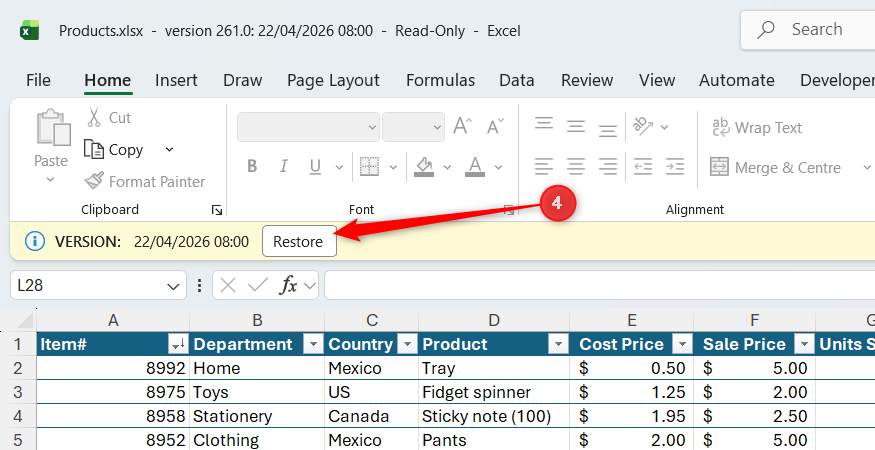This screenshot has height=450, width=875.
Task: Click Middle Align icon
Action: (x=575, y=127)
